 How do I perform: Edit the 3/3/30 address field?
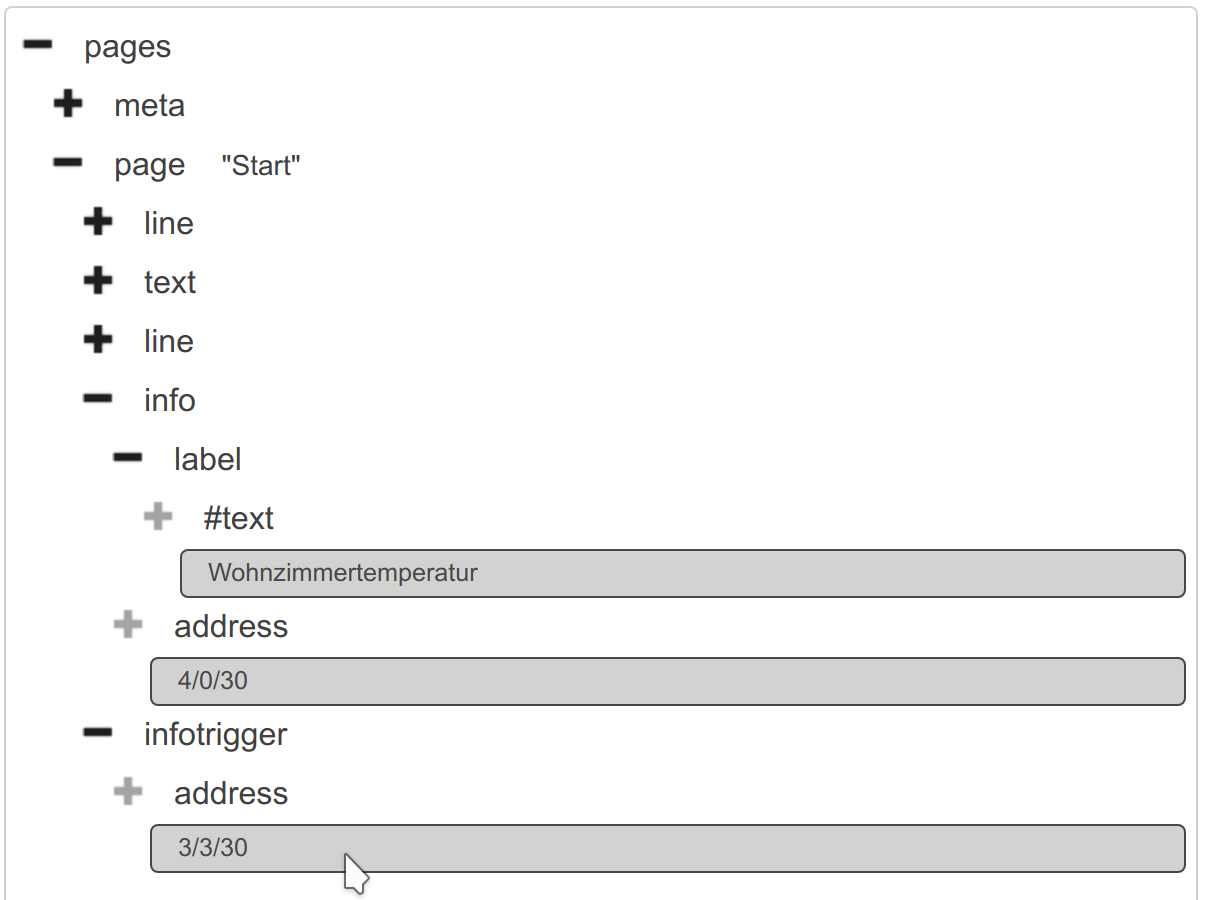[x=668, y=848]
